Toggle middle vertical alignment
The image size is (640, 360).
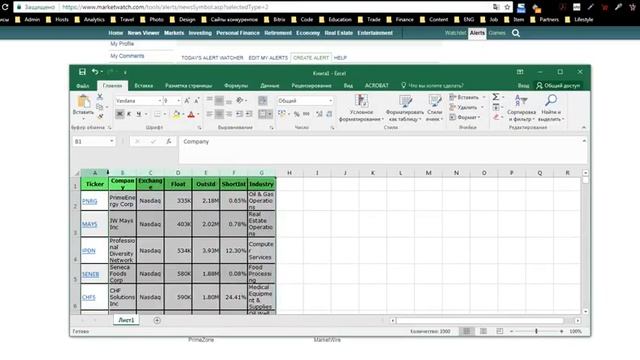[219, 100]
